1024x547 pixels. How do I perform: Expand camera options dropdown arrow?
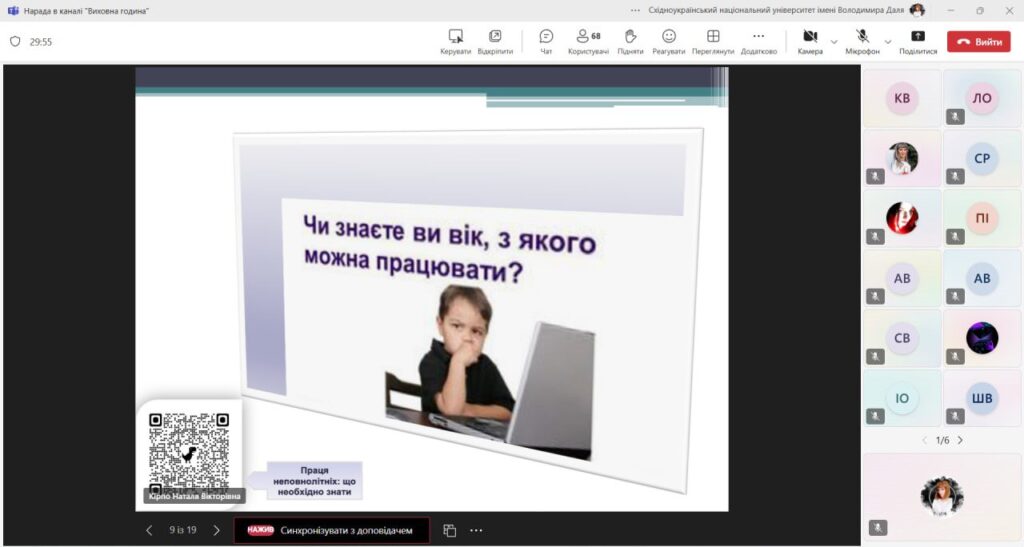click(835, 42)
